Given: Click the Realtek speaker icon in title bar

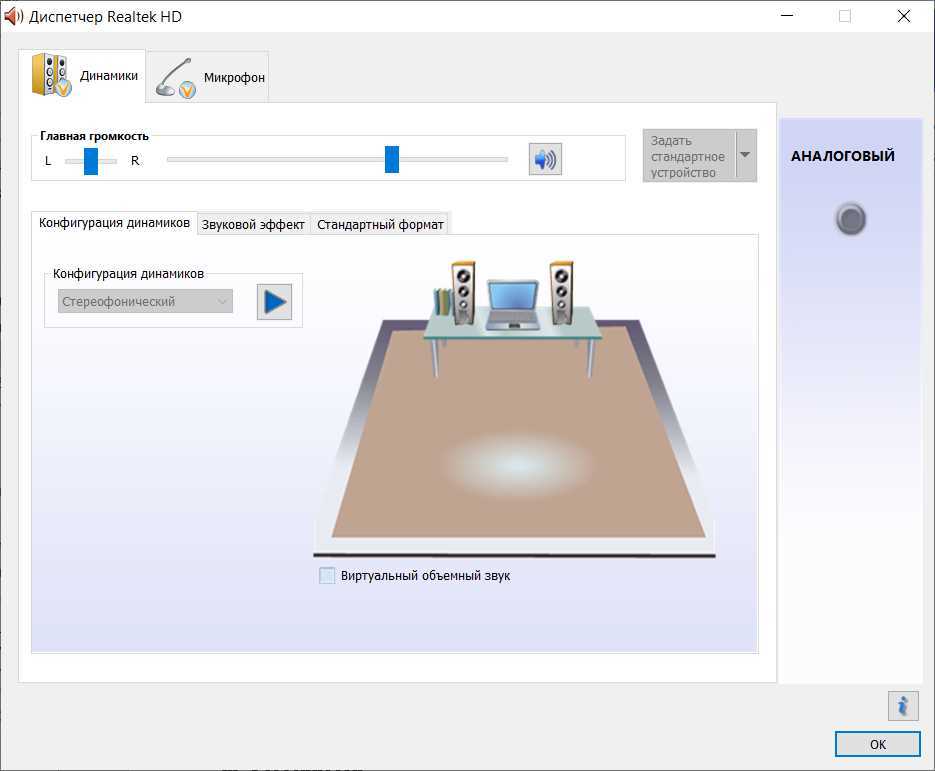Looking at the screenshot, I should point(14,16).
